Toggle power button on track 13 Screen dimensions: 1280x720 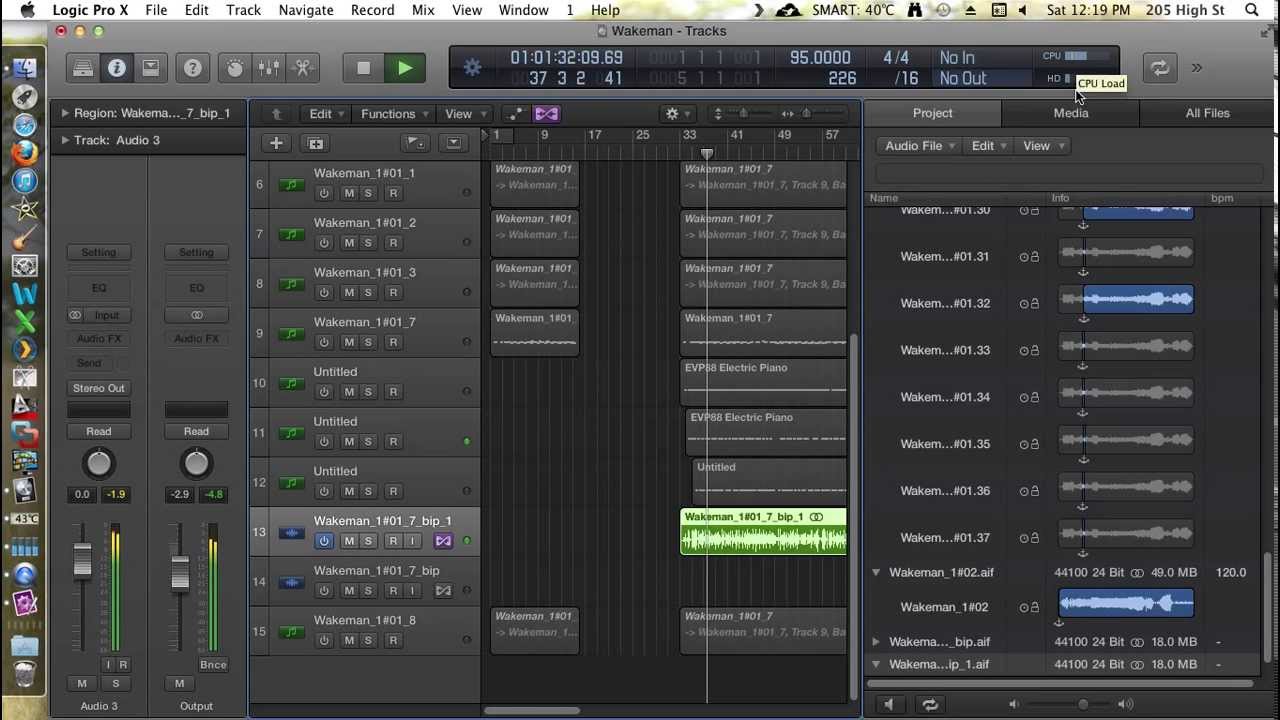[324, 541]
